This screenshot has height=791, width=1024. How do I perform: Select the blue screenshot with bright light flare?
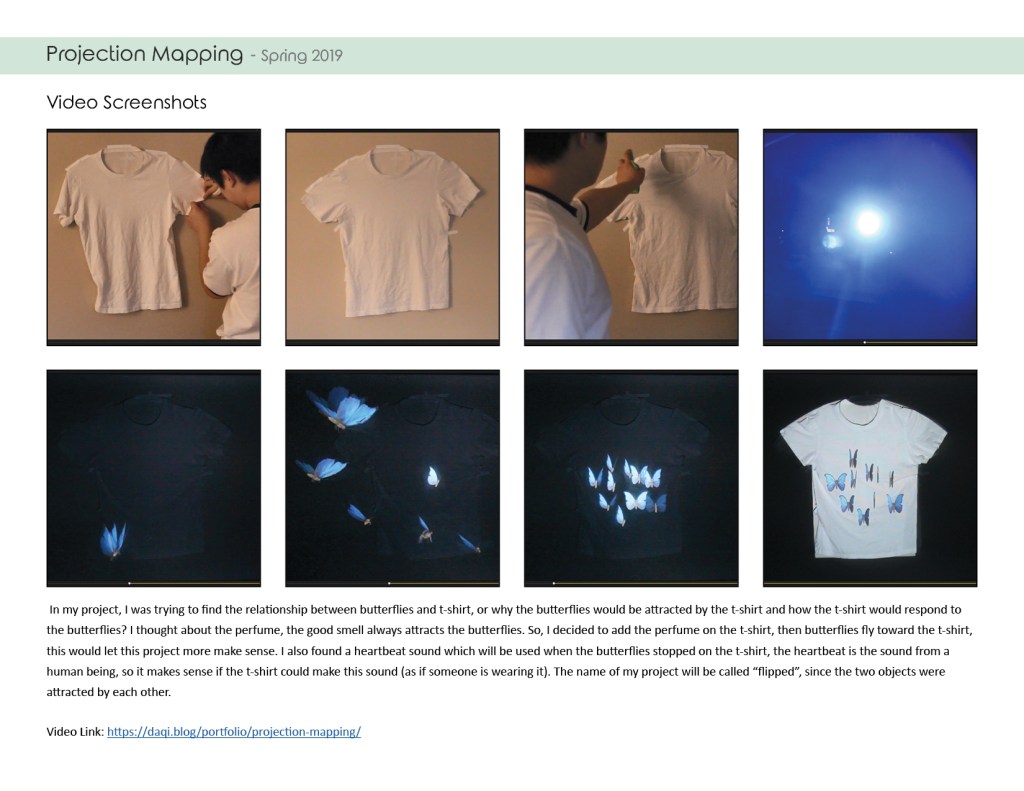coord(870,237)
